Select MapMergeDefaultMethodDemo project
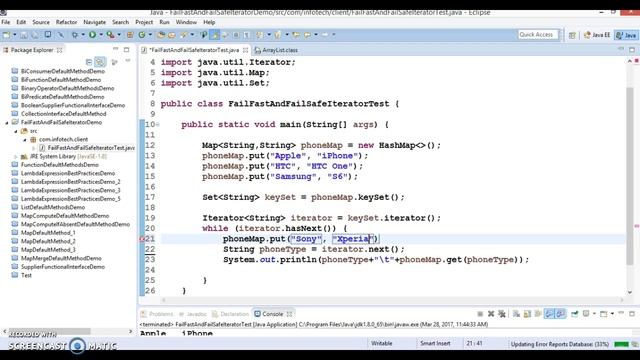This screenshot has height=360, width=640. click(x=61, y=258)
